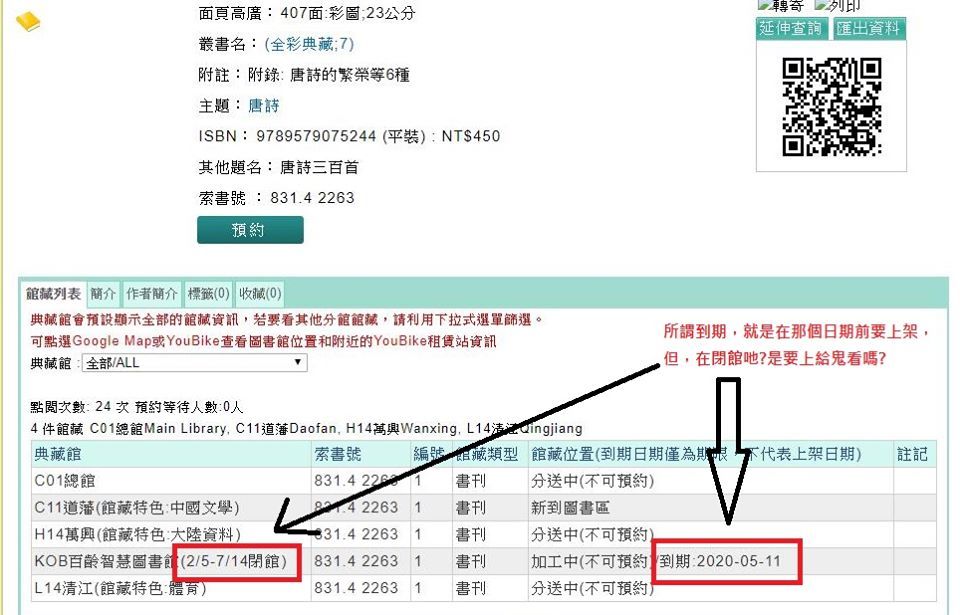Select the 作者簡介 tab

point(152,294)
